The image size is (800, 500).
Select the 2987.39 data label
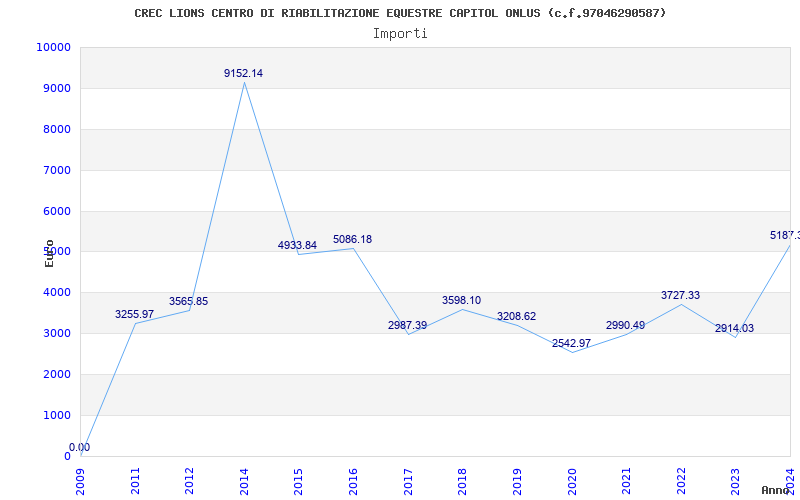[x=407, y=326]
